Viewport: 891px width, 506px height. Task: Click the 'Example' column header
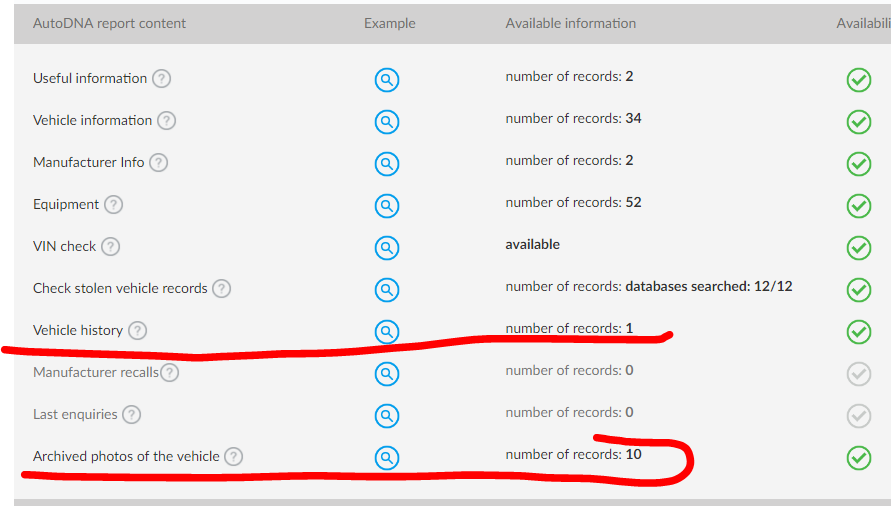(x=390, y=23)
